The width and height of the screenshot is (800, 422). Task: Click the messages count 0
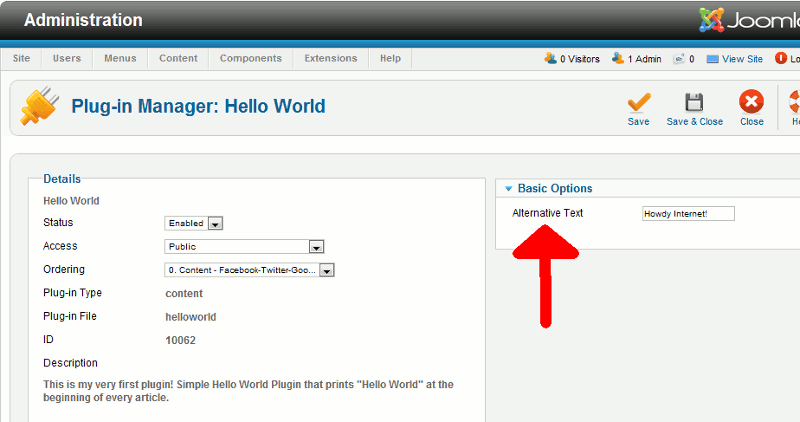[691, 59]
